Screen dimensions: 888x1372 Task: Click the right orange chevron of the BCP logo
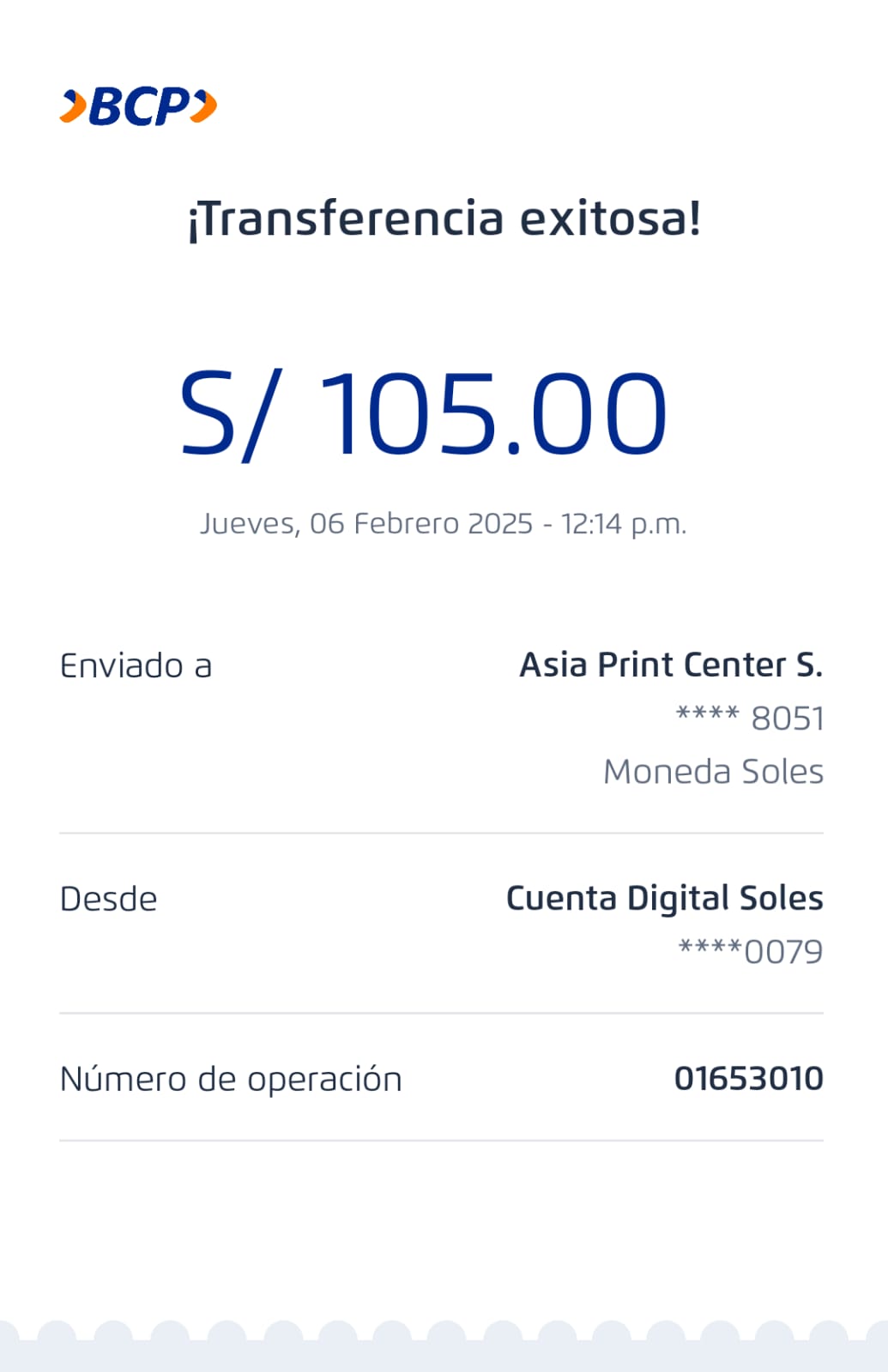click(x=204, y=106)
